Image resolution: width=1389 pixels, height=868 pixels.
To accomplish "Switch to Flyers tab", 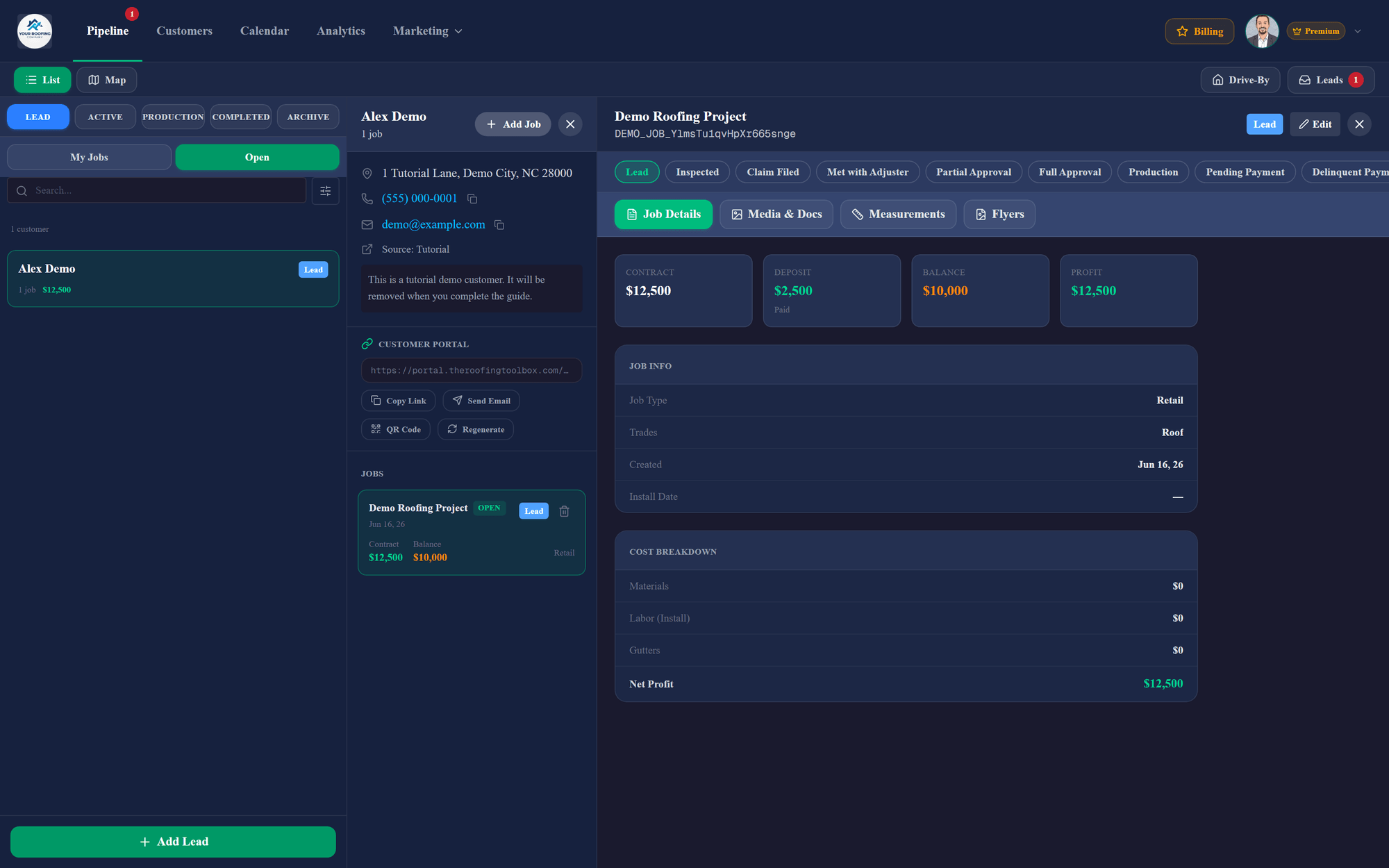I will [x=999, y=215].
